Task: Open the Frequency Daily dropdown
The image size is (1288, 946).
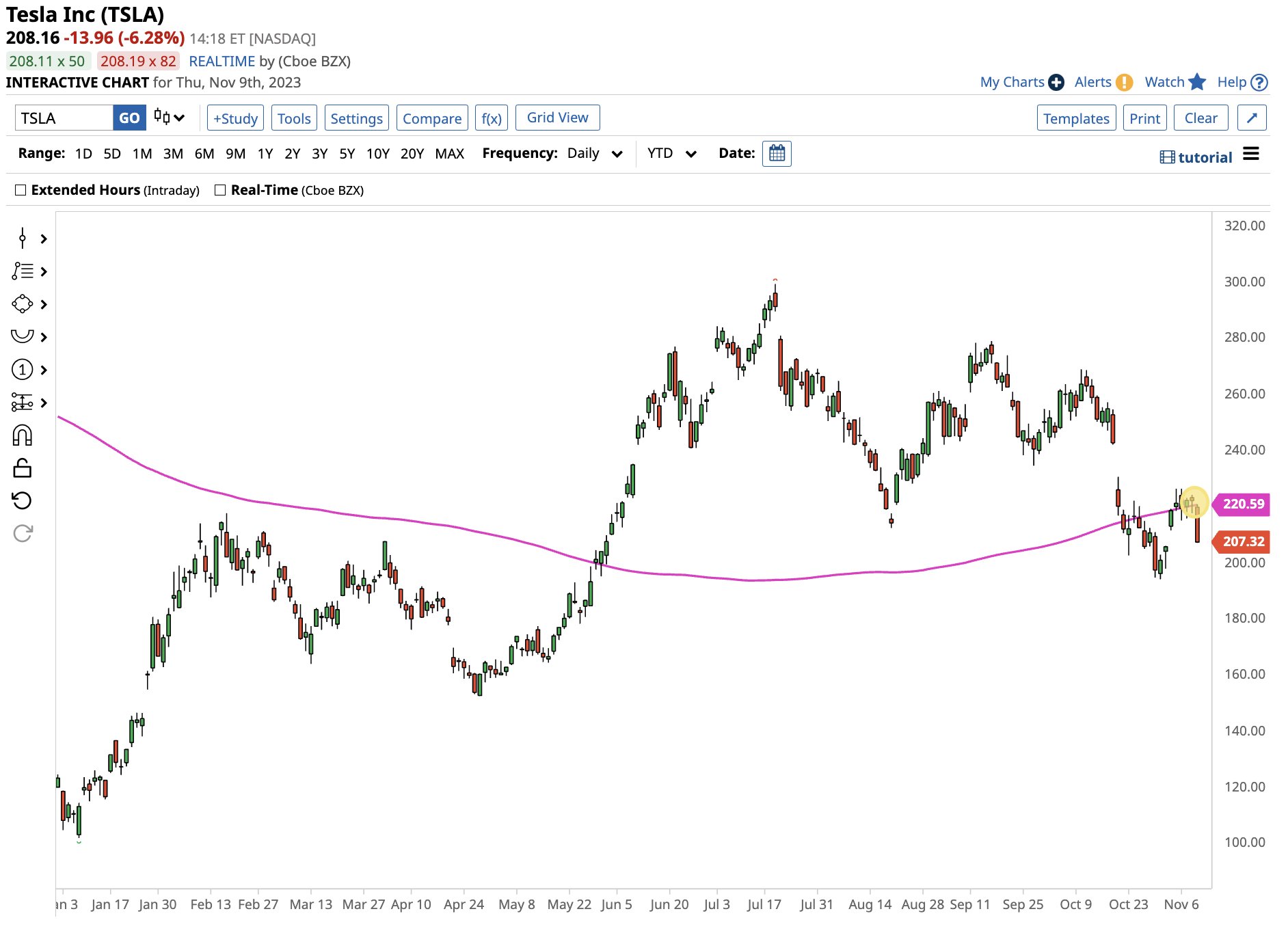Action: click(595, 153)
